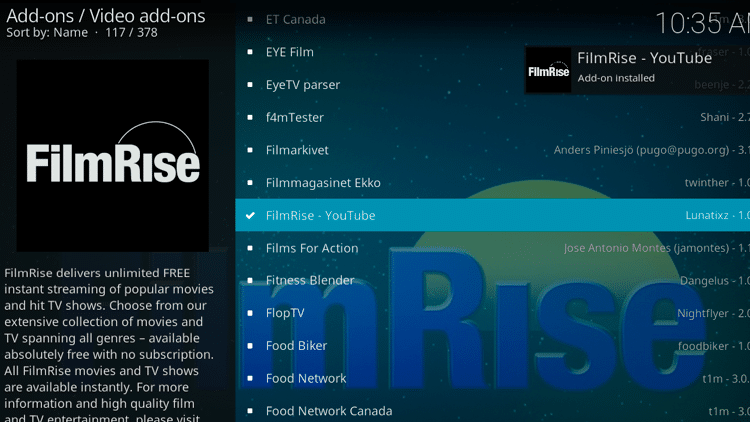
Task: Click the bullet icon beside Fitness Blender
Action: (250, 280)
